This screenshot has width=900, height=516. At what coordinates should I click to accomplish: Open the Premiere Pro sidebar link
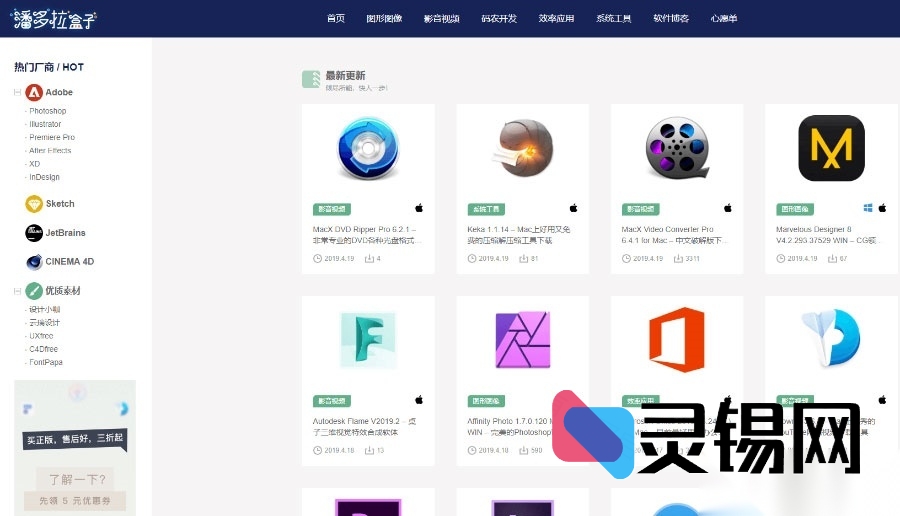coord(52,137)
